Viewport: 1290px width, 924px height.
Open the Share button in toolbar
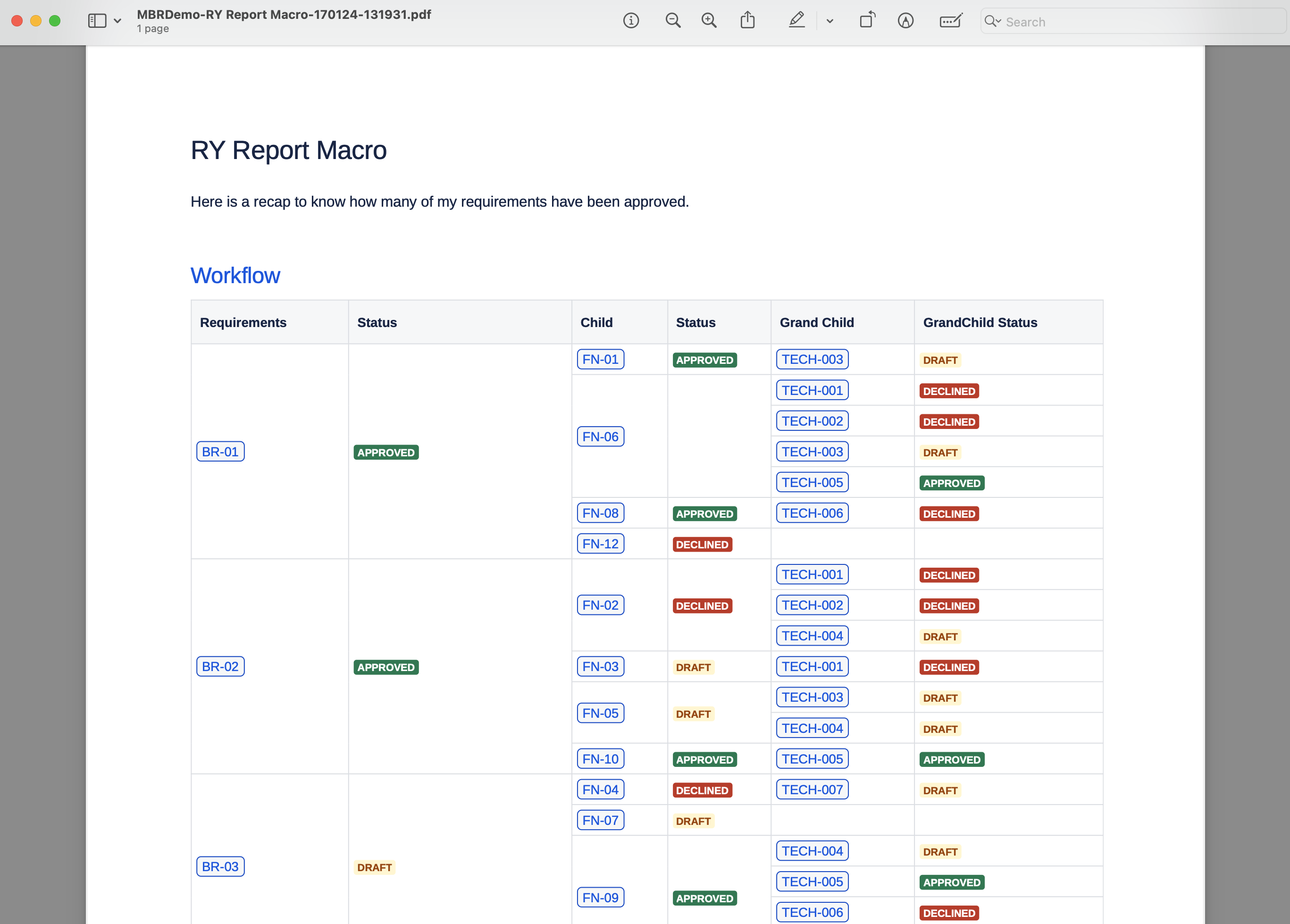pos(747,21)
